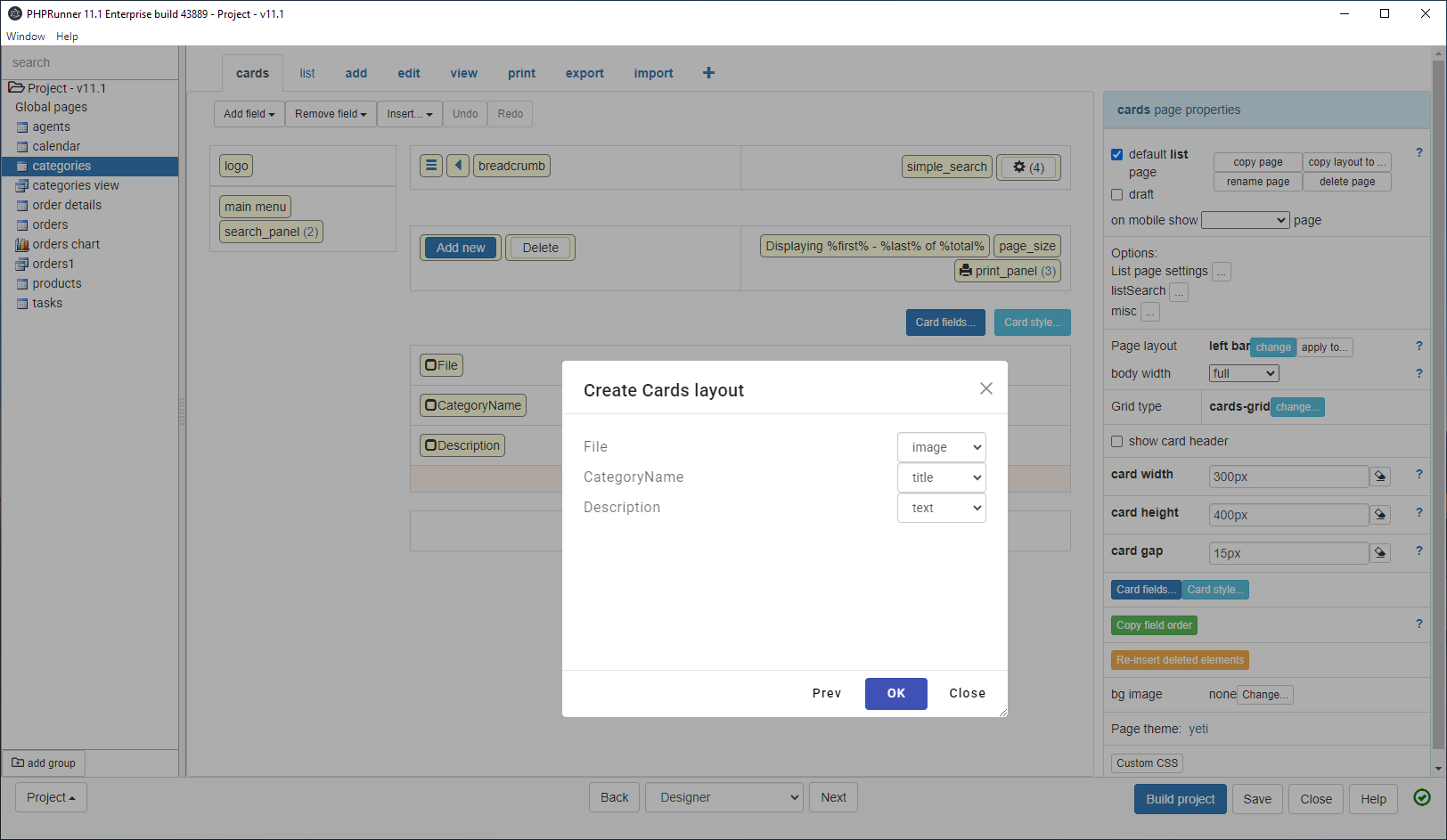
Task: Click the Build project button
Action: (x=1180, y=799)
